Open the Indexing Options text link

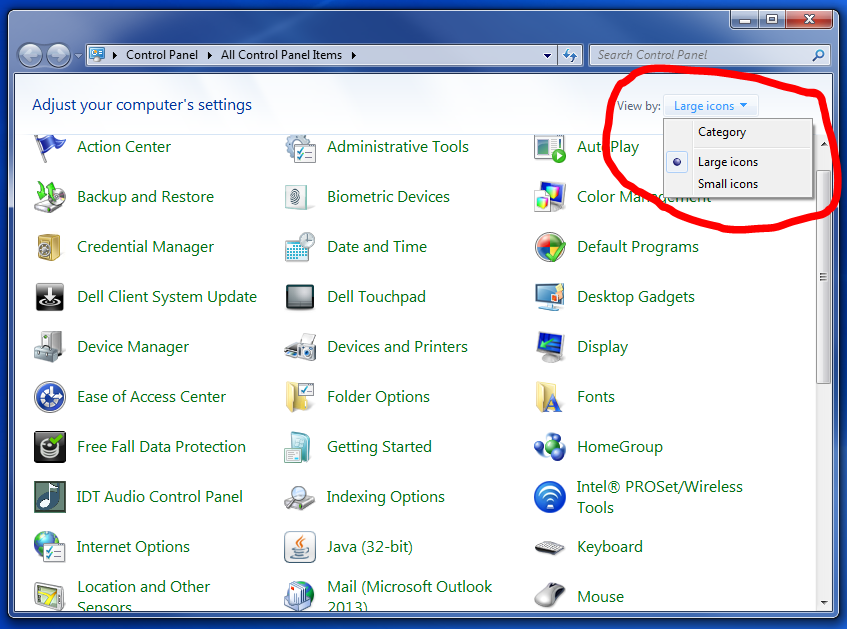386,497
